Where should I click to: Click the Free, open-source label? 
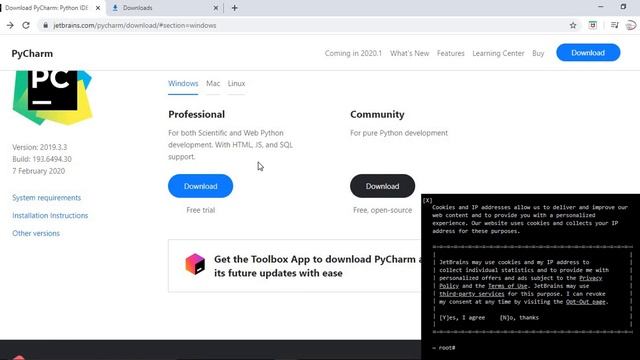point(382,210)
